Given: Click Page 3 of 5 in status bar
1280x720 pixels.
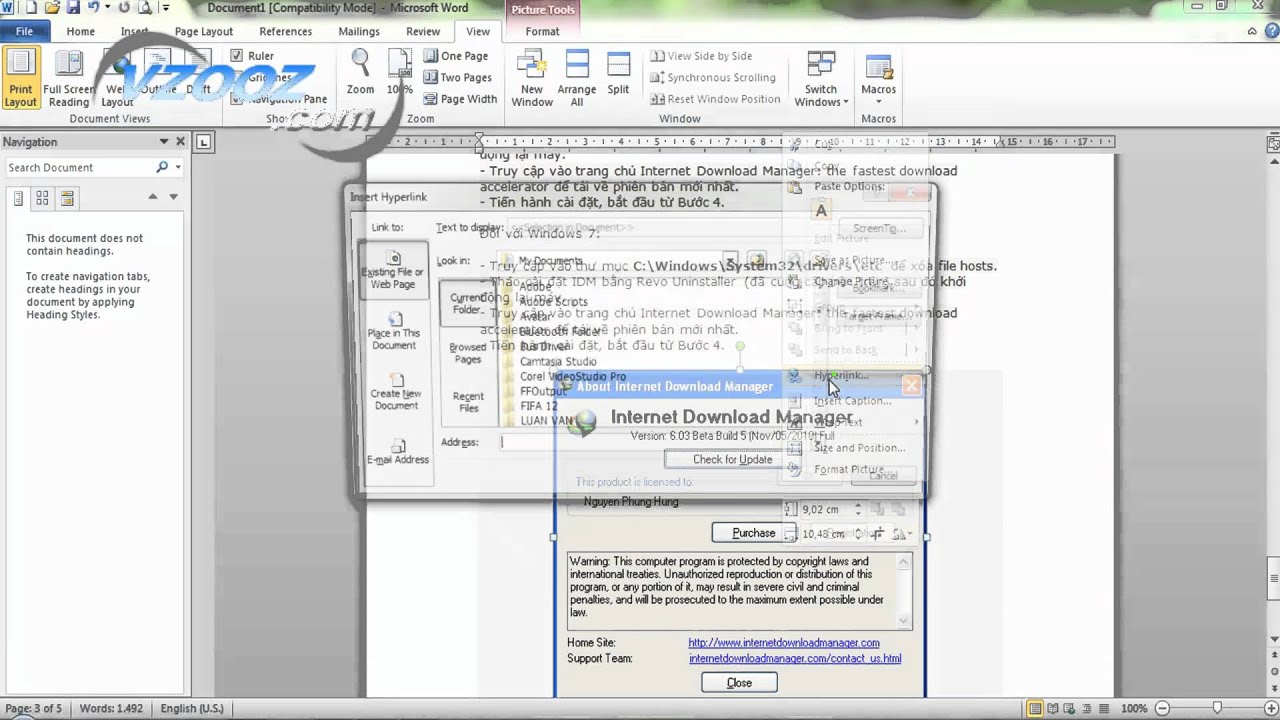Looking at the screenshot, I should point(34,708).
